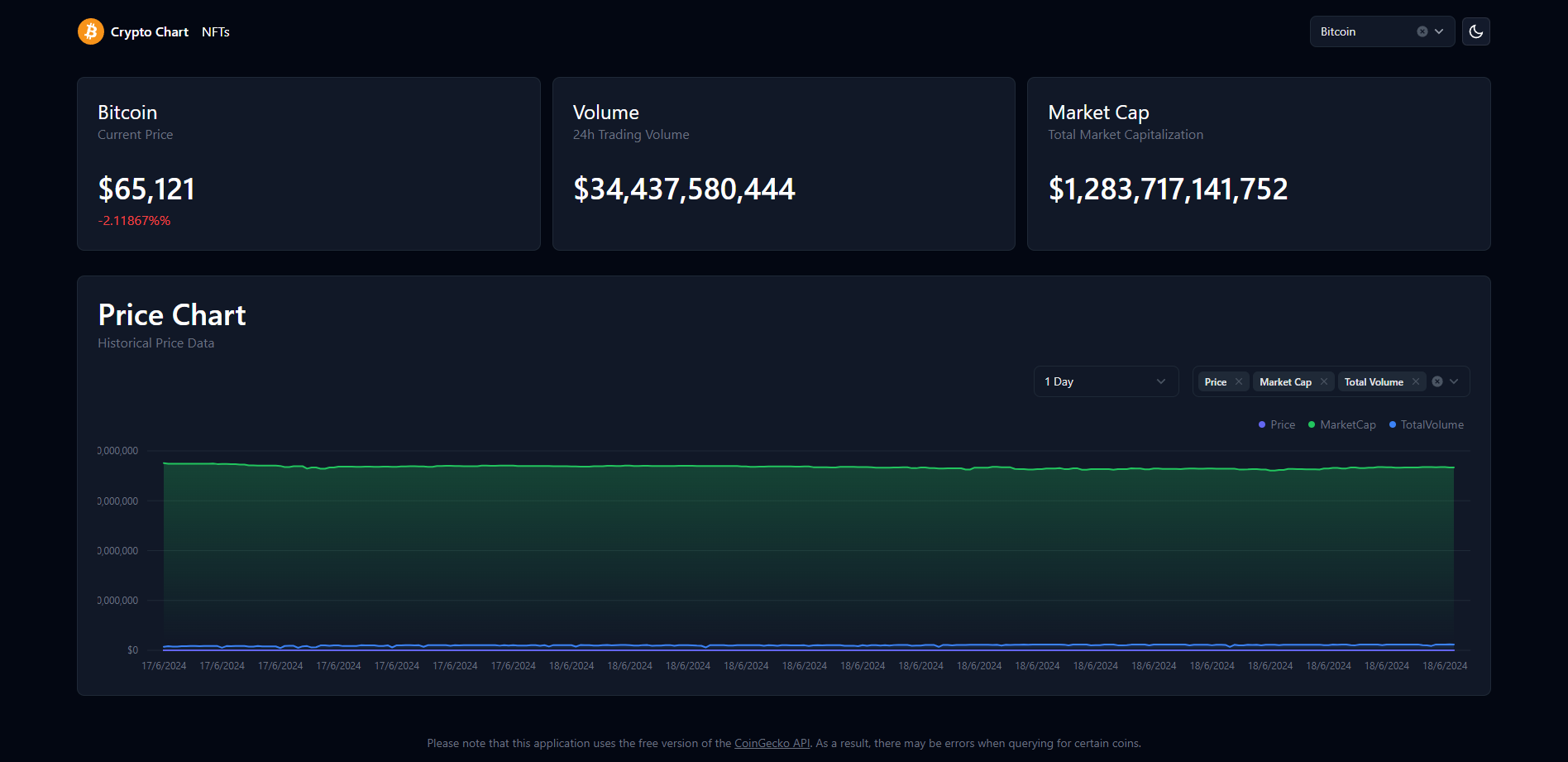Open the CoinGecko API link
1568x762 pixels.
pyautogui.click(x=772, y=743)
